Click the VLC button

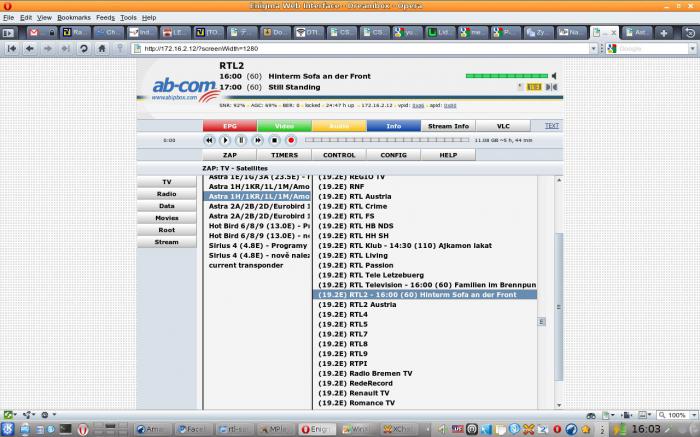point(503,126)
